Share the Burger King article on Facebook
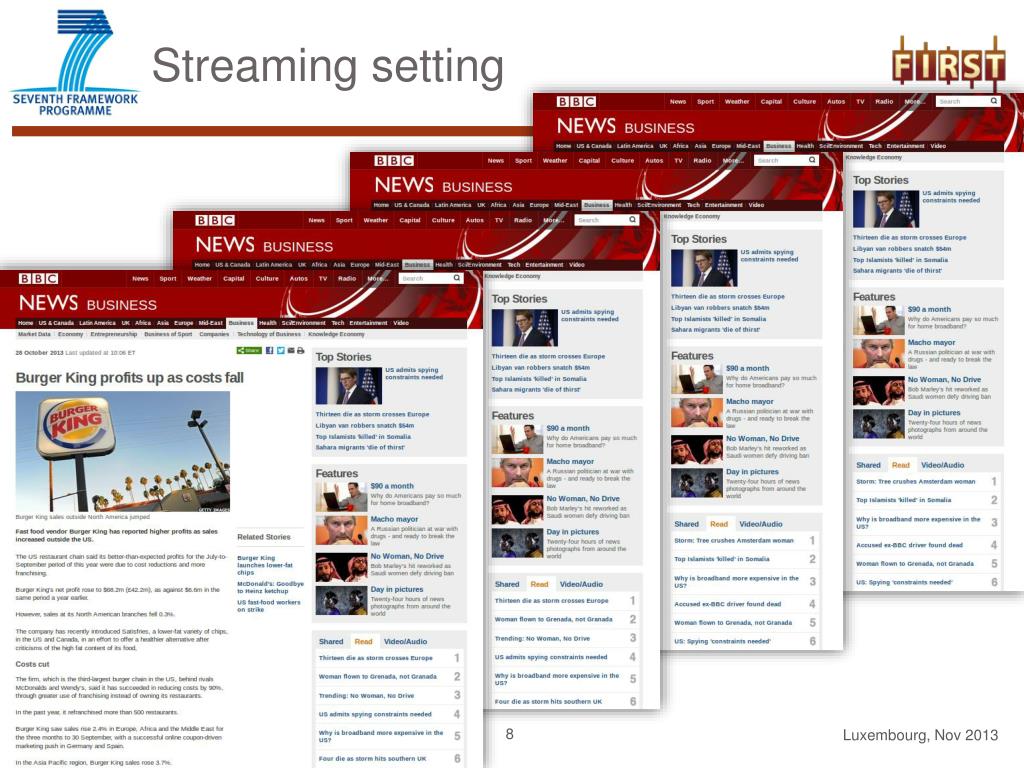1024x768 pixels. (x=269, y=351)
